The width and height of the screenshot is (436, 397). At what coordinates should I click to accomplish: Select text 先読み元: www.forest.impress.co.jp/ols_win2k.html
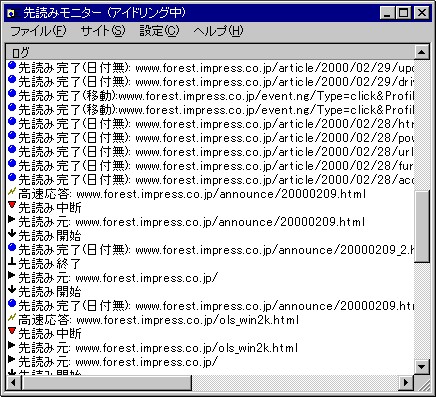pos(158,348)
